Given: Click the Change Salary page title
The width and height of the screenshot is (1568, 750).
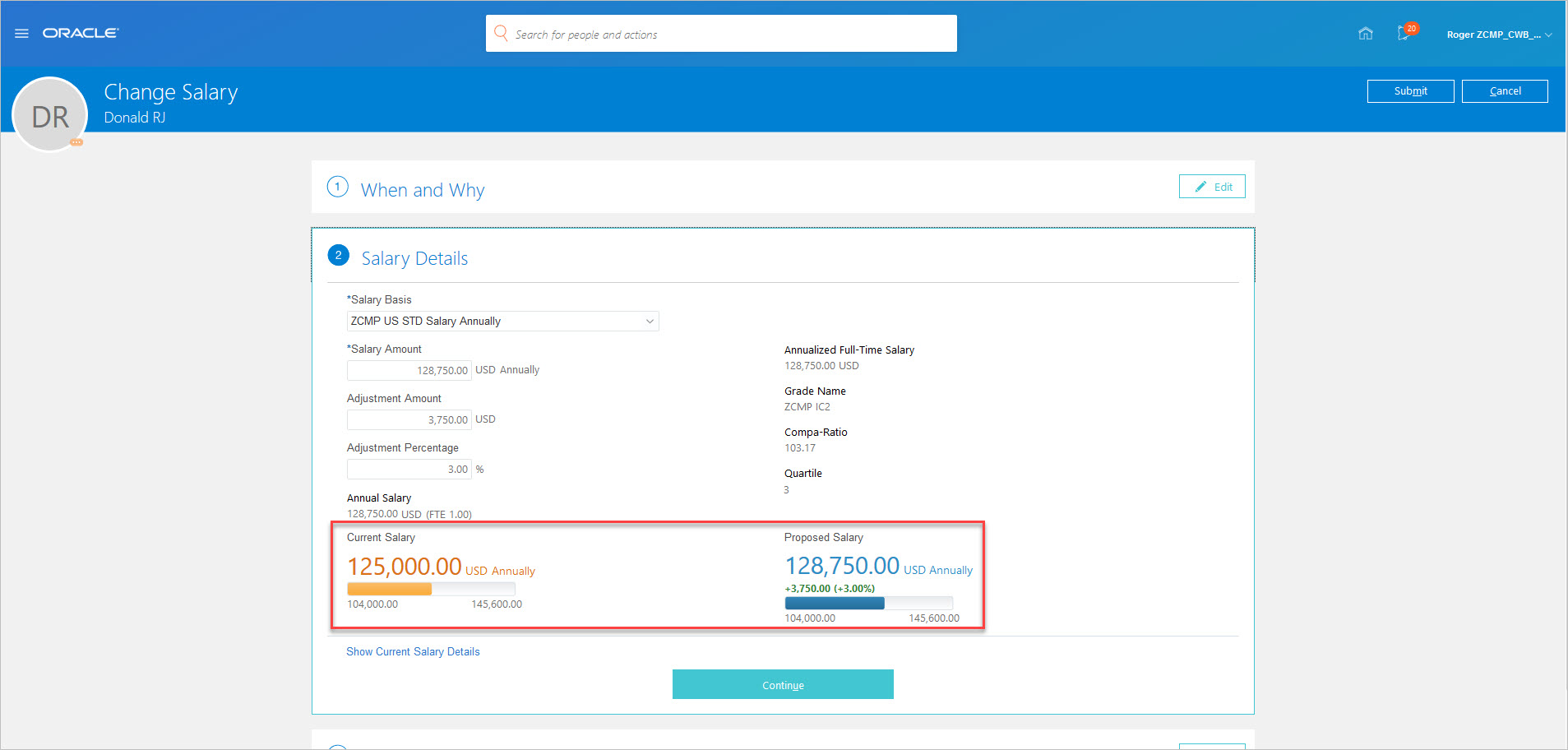Looking at the screenshot, I should [171, 92].
